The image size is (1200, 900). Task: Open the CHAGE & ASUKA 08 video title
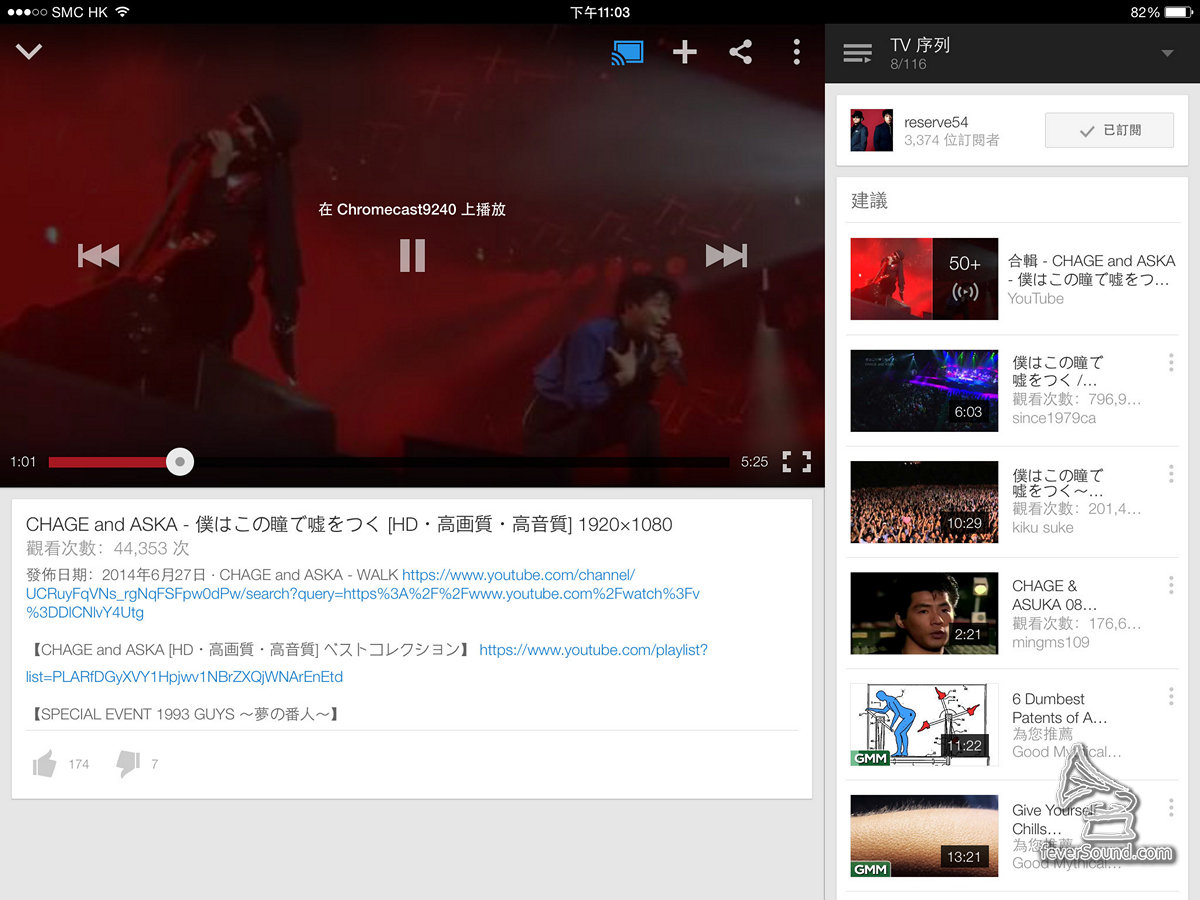[1055, 595]
